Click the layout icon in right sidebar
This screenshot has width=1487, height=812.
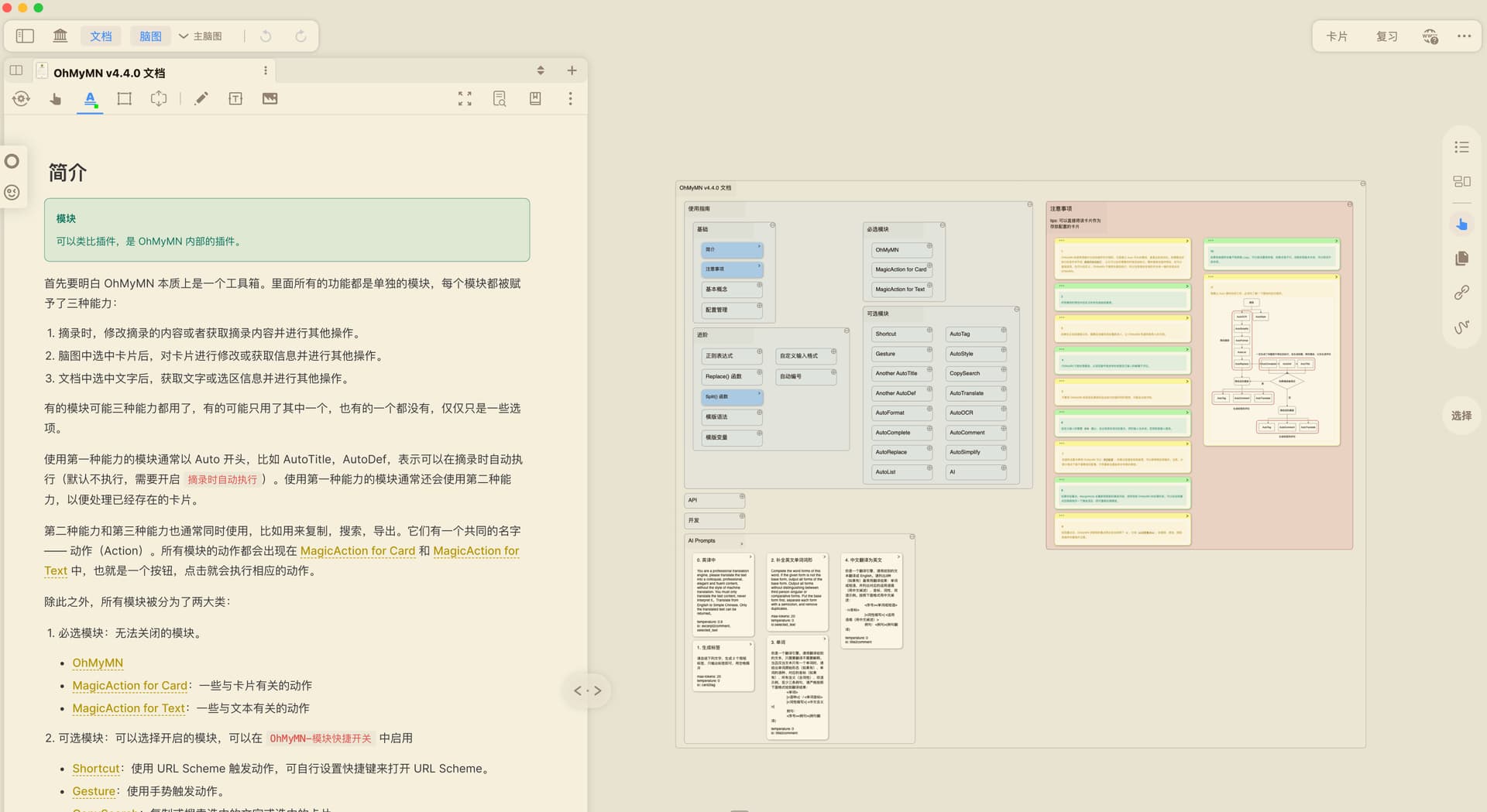[1461, 181]
